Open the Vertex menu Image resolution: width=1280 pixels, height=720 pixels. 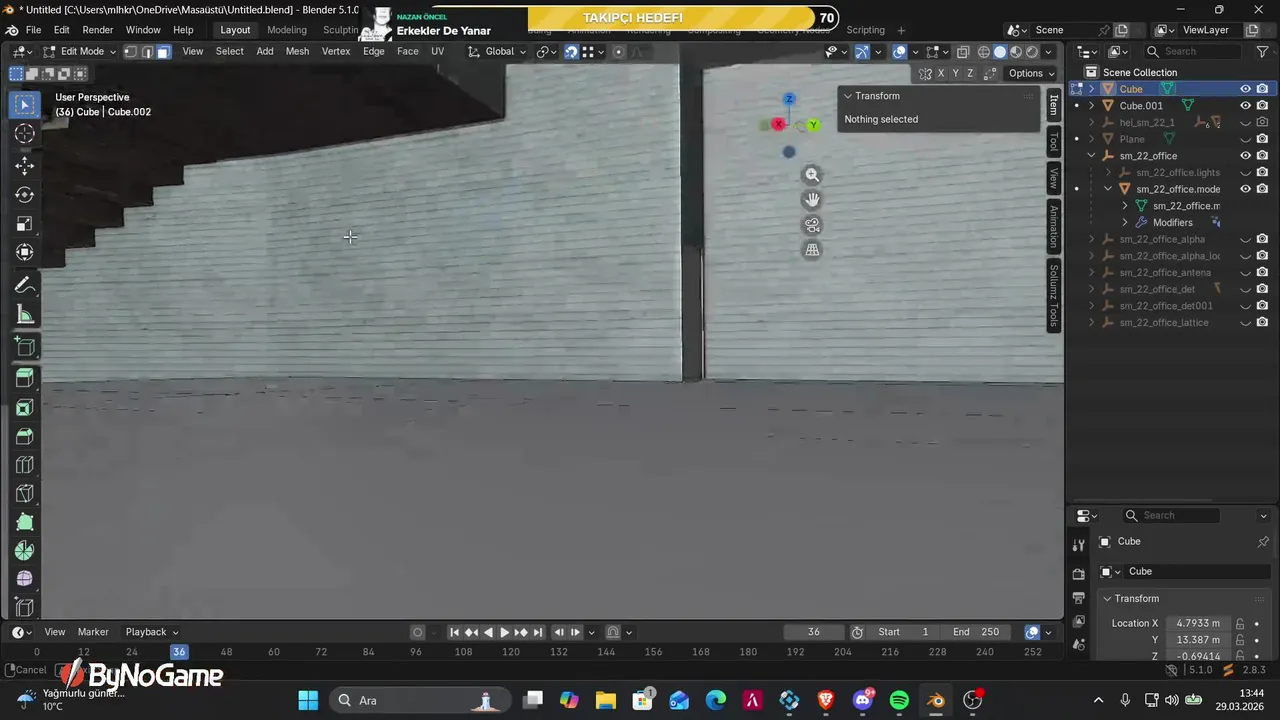336,52
